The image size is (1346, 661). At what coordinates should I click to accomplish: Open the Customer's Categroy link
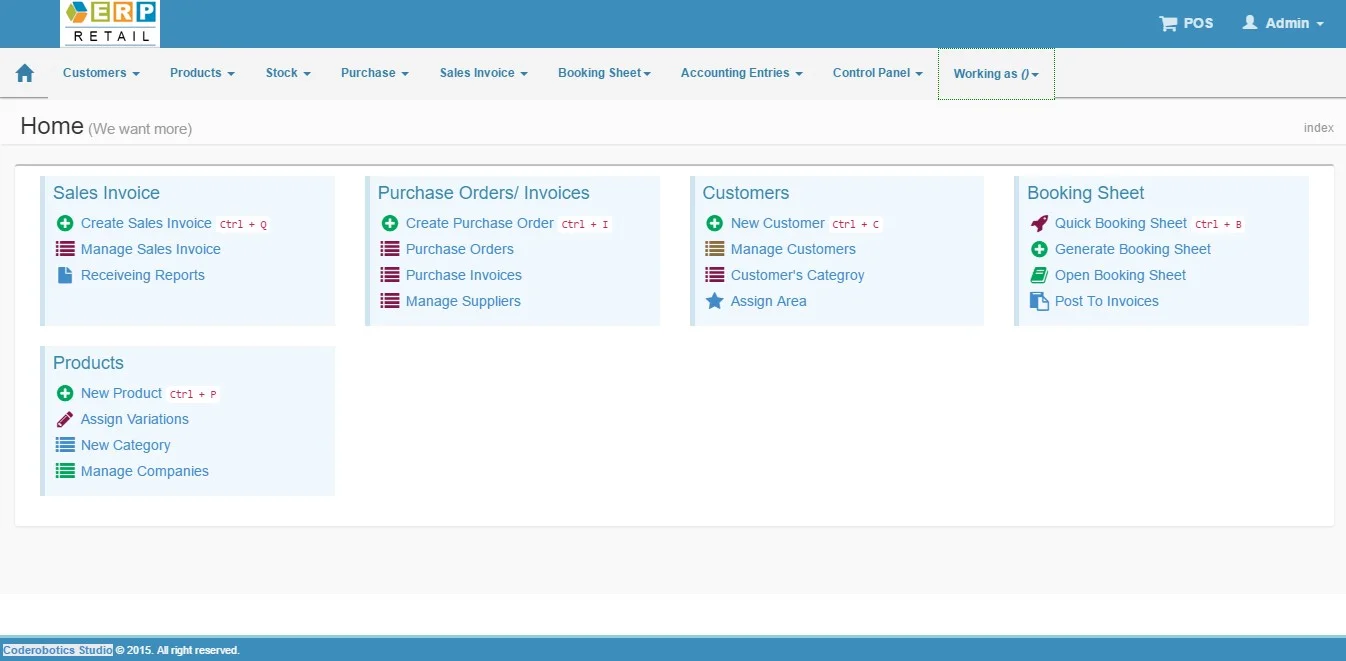tap(798, 275)
